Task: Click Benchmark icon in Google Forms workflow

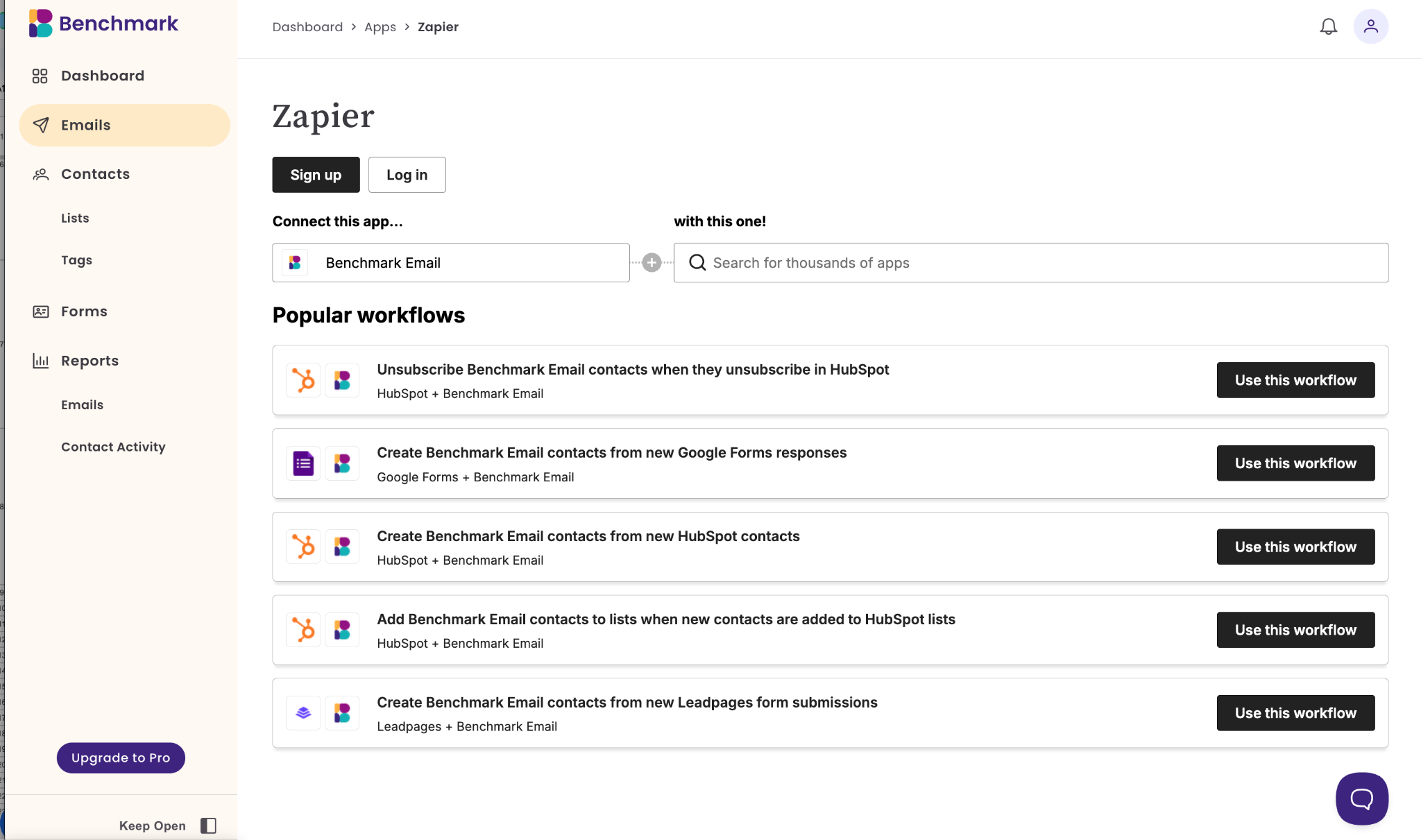Action: 342,463
